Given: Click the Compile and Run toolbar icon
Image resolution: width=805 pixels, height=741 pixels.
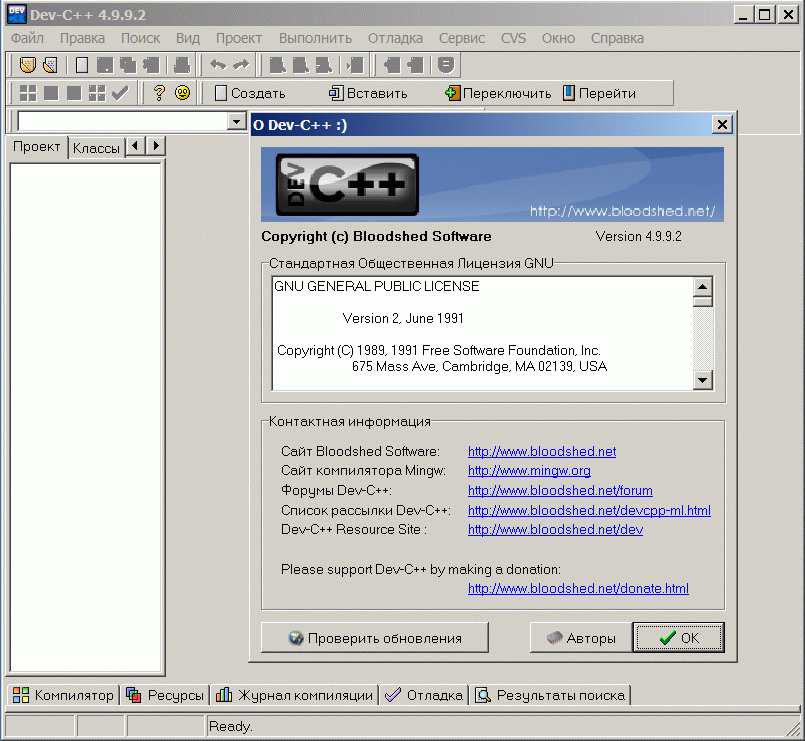Looking at the screenshot, I should coord(74,93).
